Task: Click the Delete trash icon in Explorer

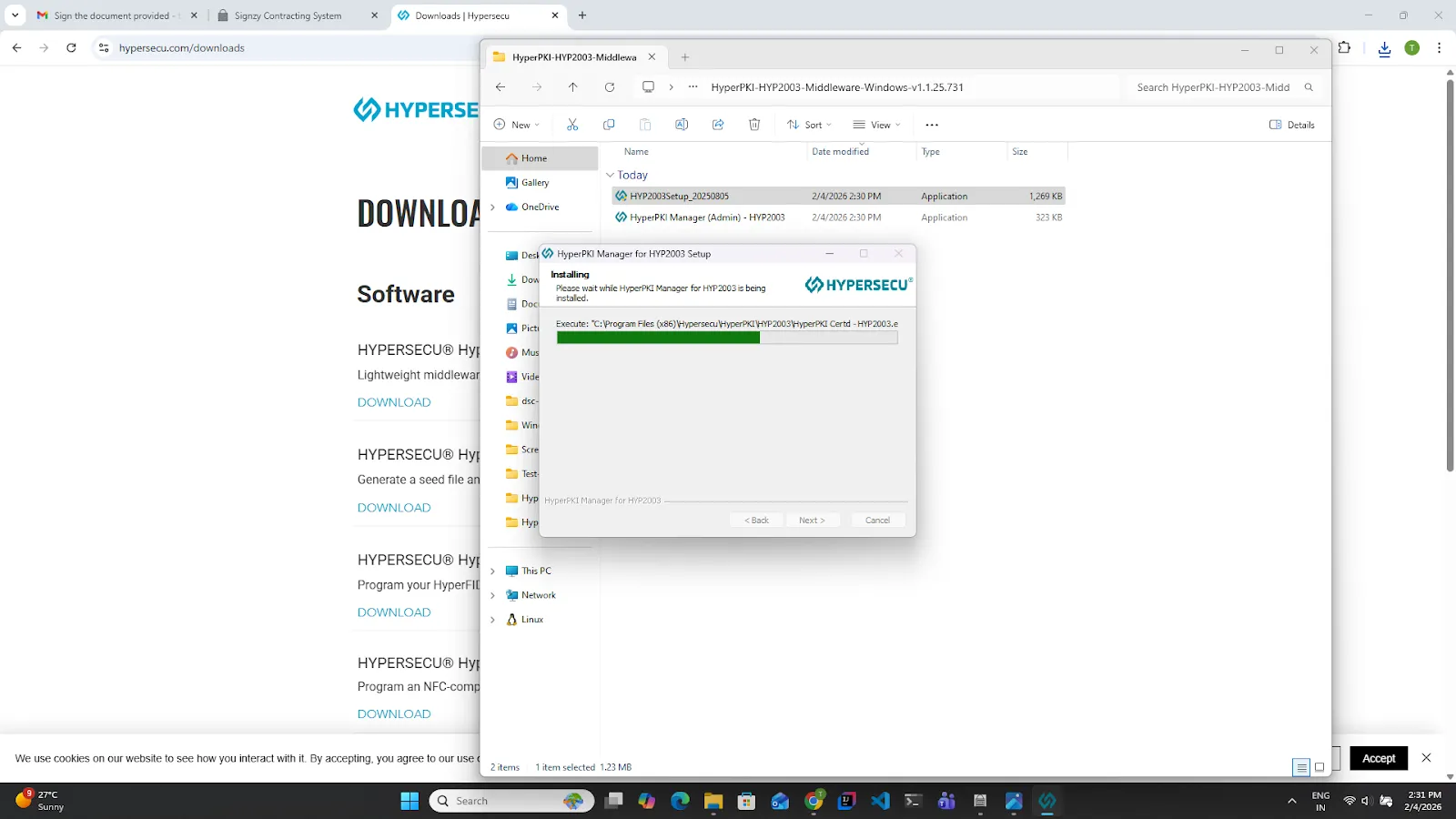Action: 754,125
